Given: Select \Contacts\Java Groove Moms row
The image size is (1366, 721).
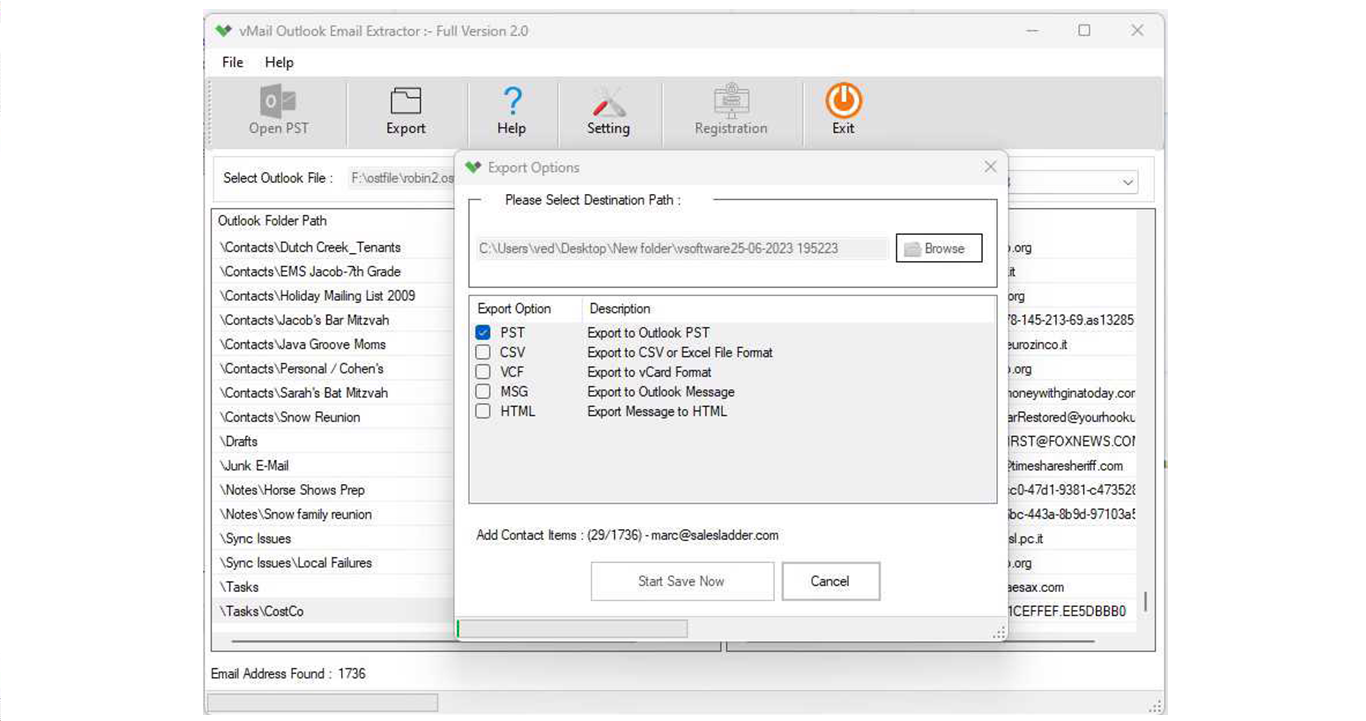Looking at the screenshot, I should click(x=302, y=344).
